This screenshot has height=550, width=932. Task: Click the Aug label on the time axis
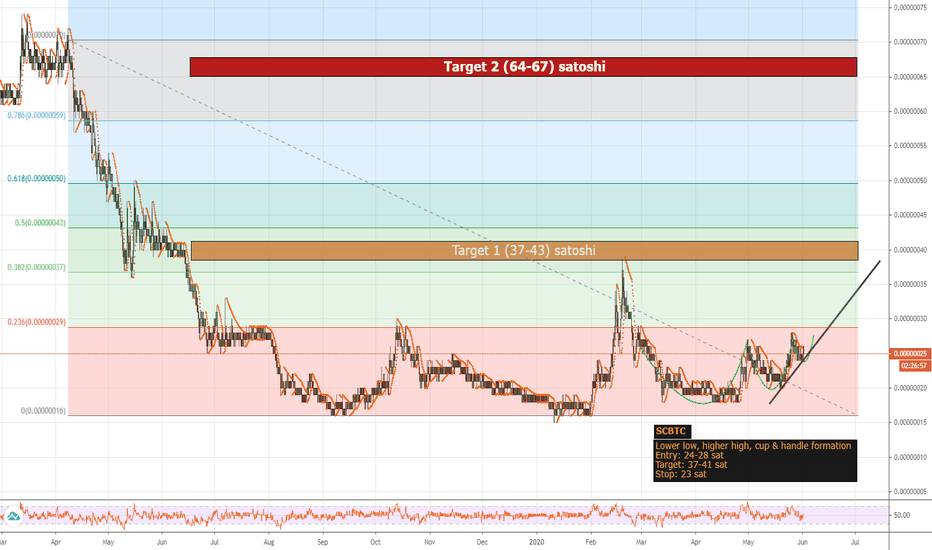tap(269, 542)
